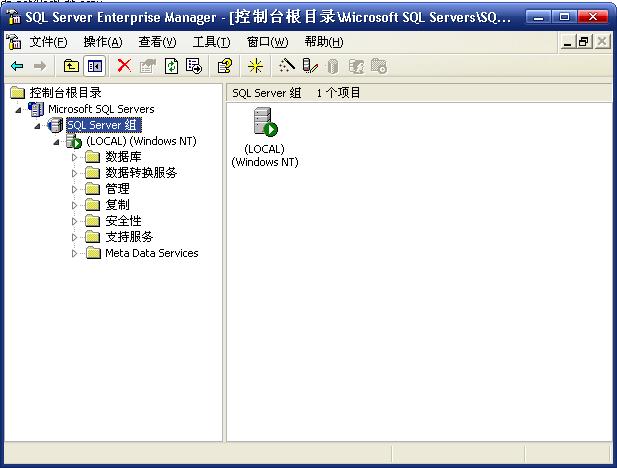This screenshot has width=617, height=468.
Task: Open the 操作(A) menu
Action: (103, 42)
